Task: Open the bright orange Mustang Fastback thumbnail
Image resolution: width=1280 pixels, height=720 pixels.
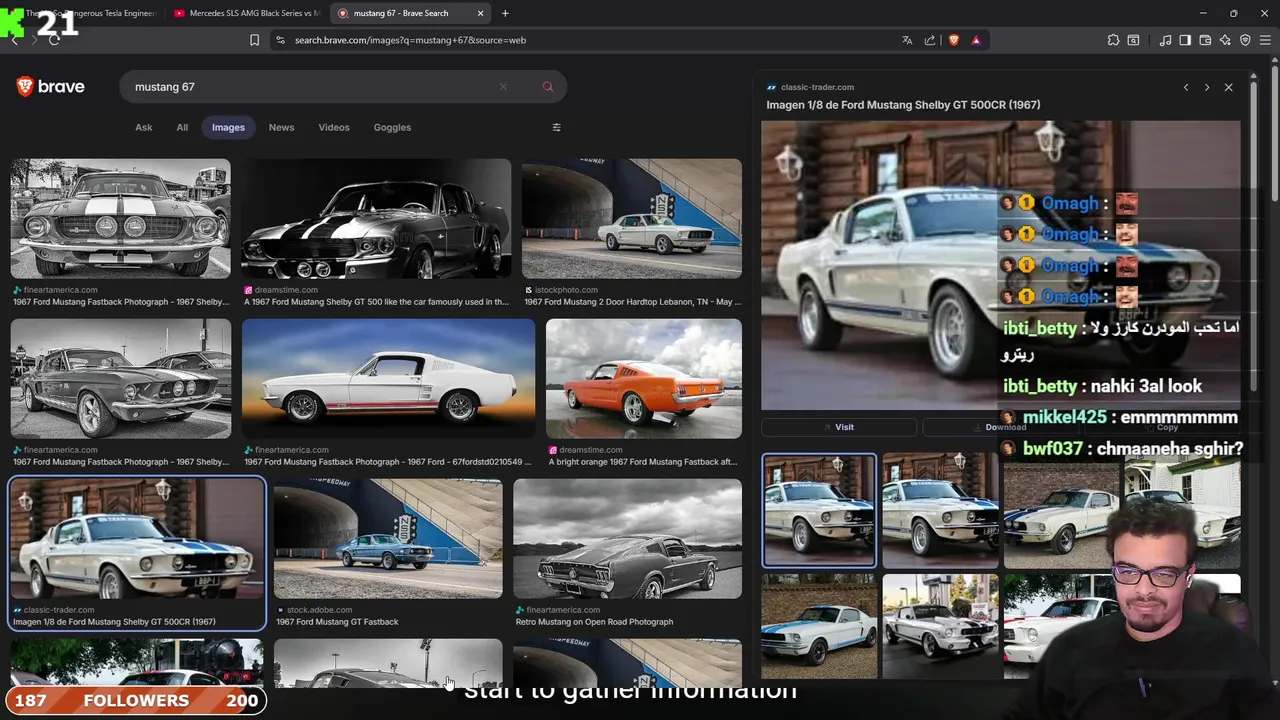Action: (644, 378)
